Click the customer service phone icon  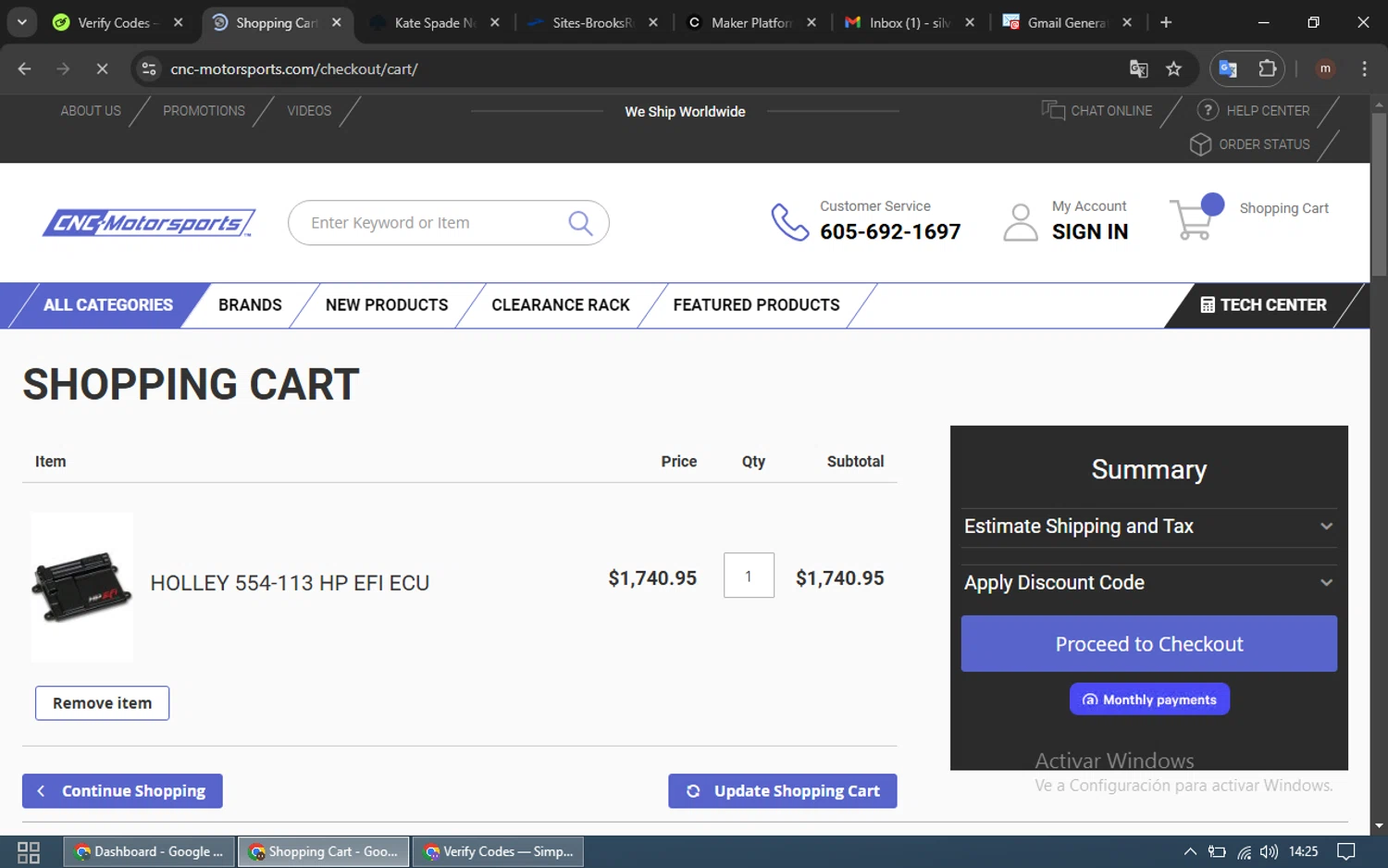790,222
